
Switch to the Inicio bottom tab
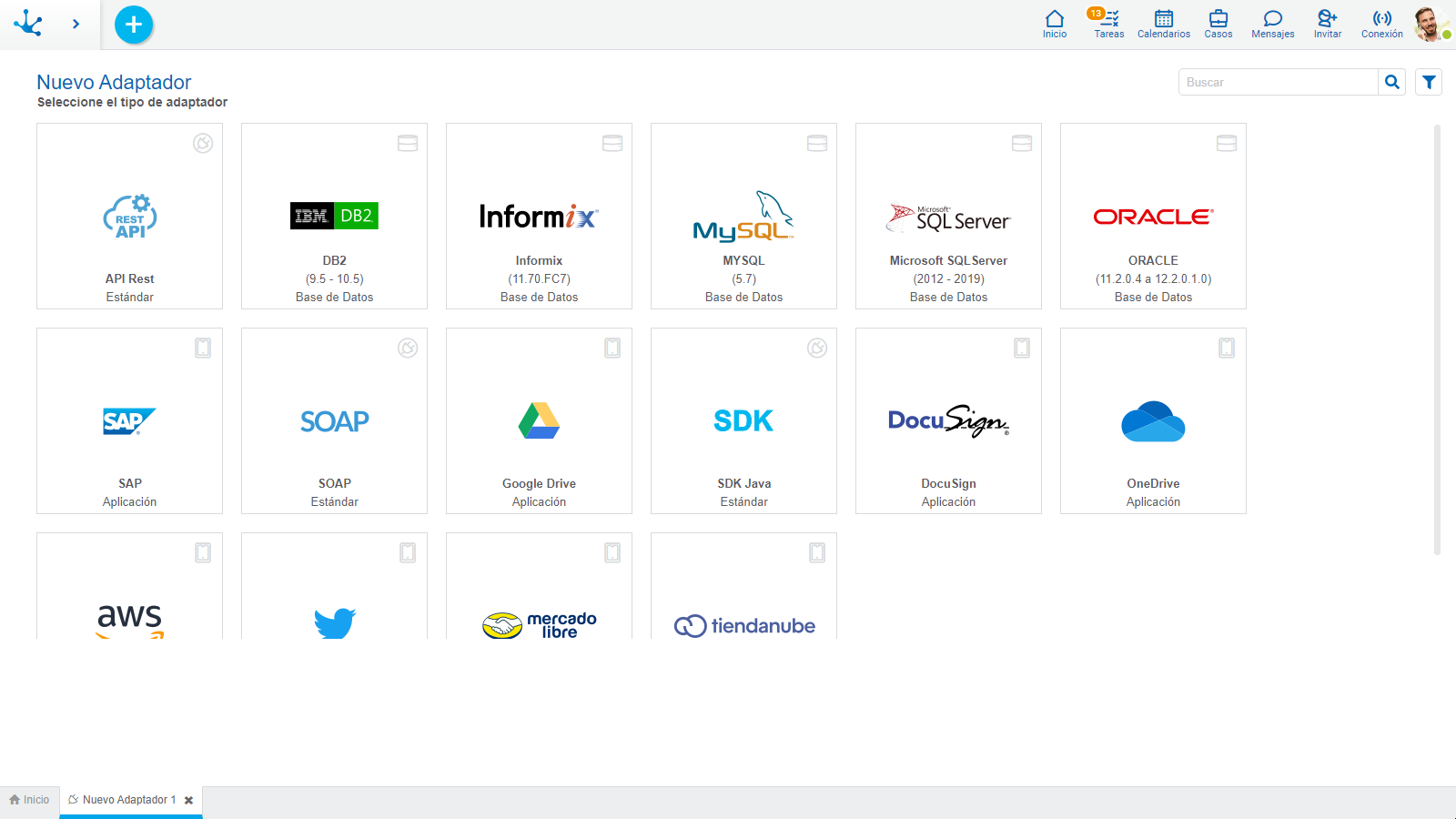(x=29, y=800)
